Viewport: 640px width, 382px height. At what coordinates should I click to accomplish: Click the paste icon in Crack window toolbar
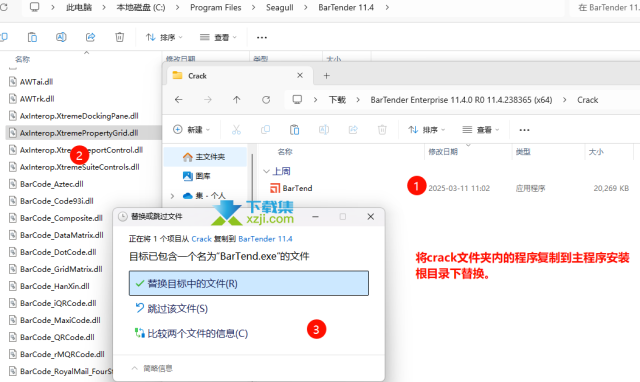pos(294,130)
